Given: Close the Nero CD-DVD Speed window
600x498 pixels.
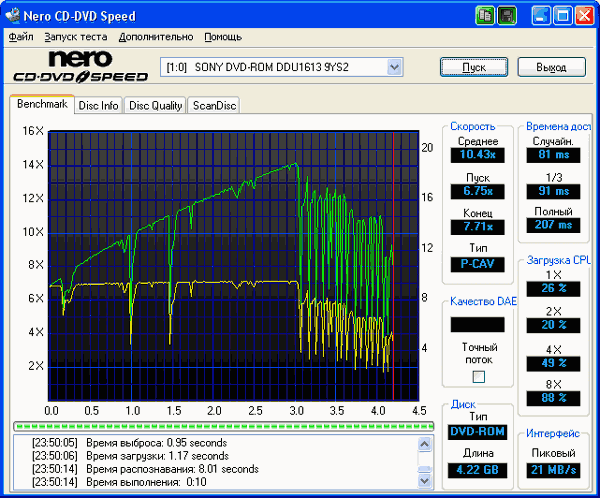Looking at the screenshot, I should tap(584, 16).
